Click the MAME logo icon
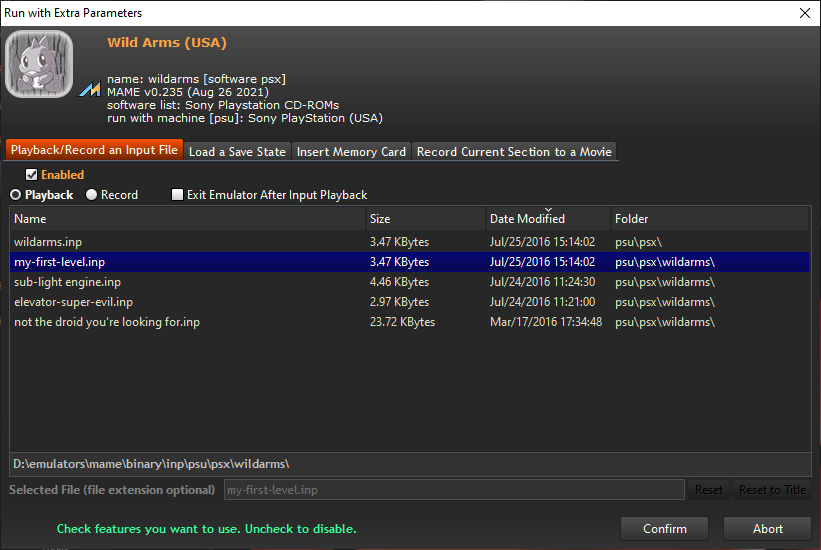 coord(90,91)
